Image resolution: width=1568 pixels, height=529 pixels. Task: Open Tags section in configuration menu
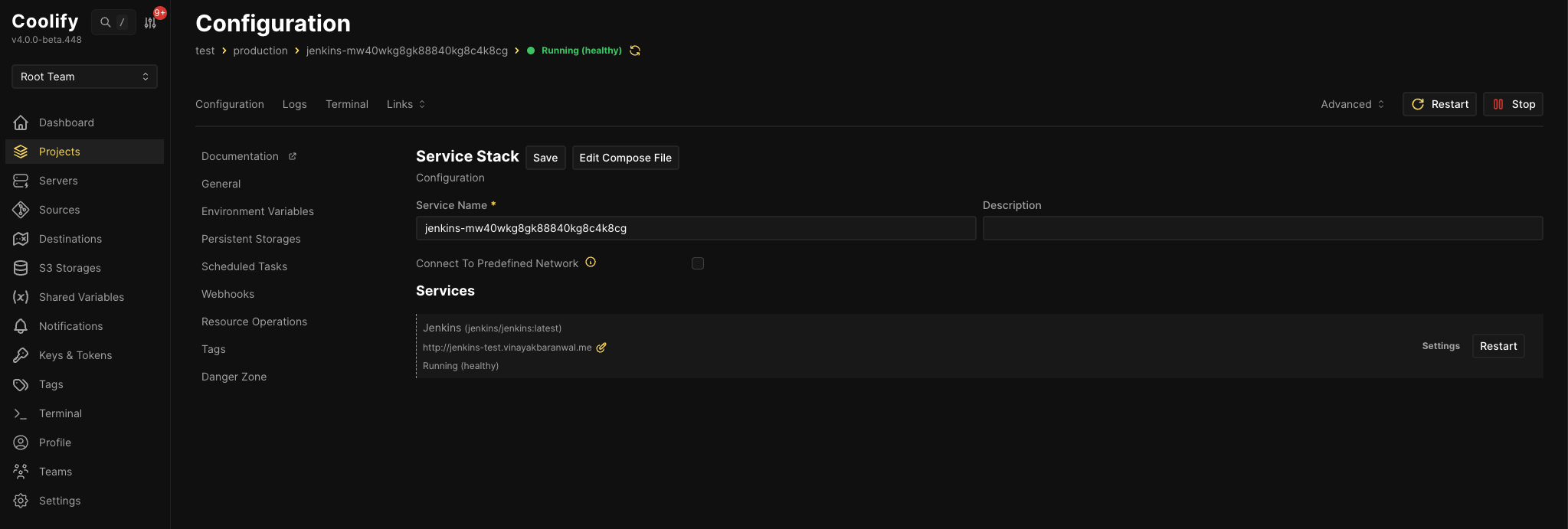(x=214, y=349)
